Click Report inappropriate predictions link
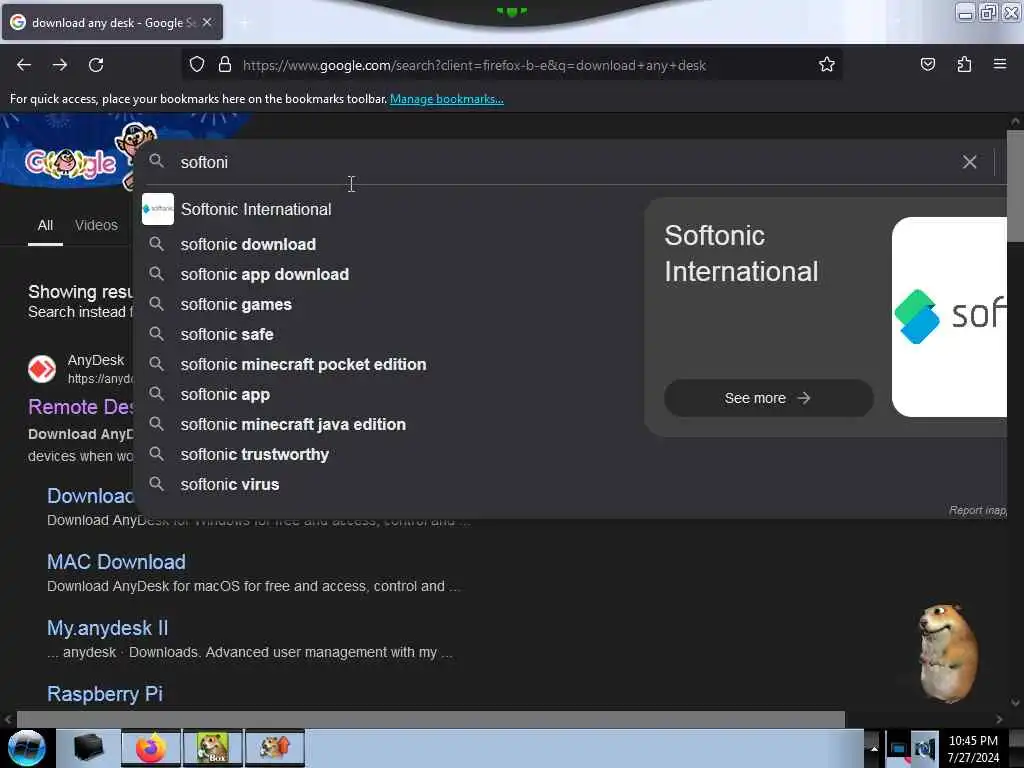 (x=977, y=510)
